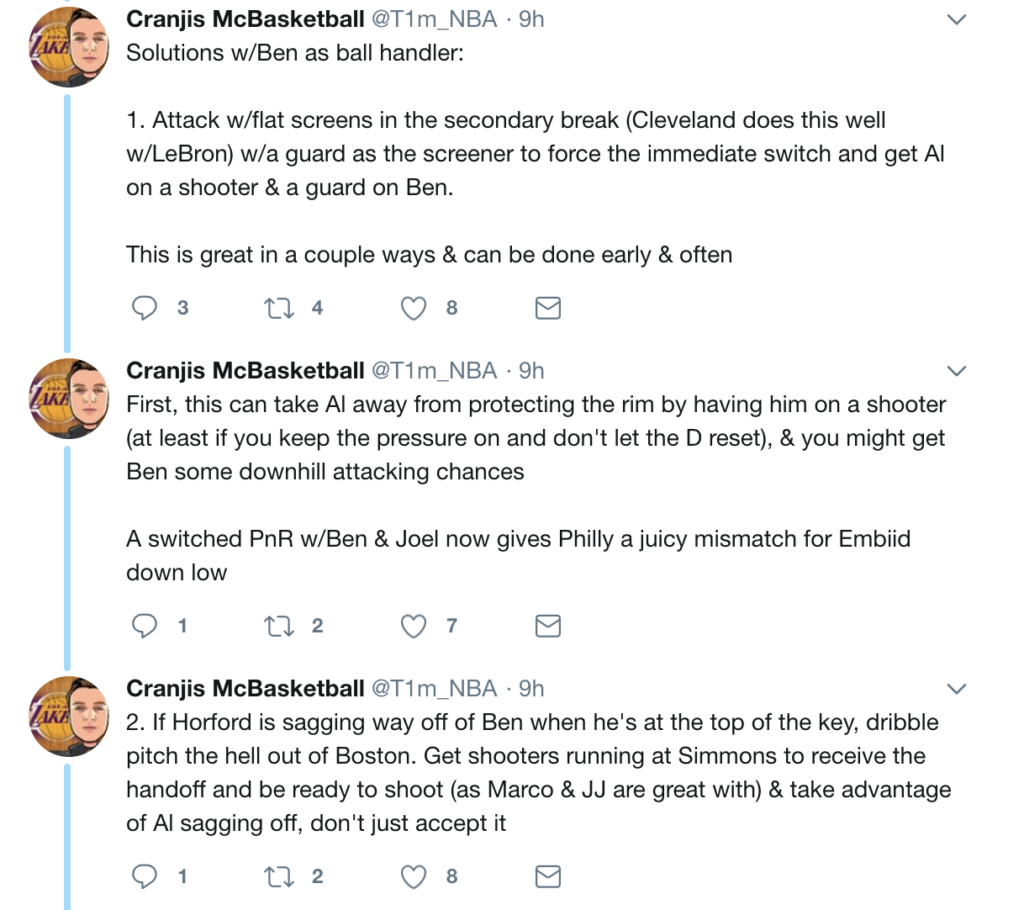Open Cranjis McBasketball profile from first tweet
The image size is (1024, 910).
(x=245, y=19)
